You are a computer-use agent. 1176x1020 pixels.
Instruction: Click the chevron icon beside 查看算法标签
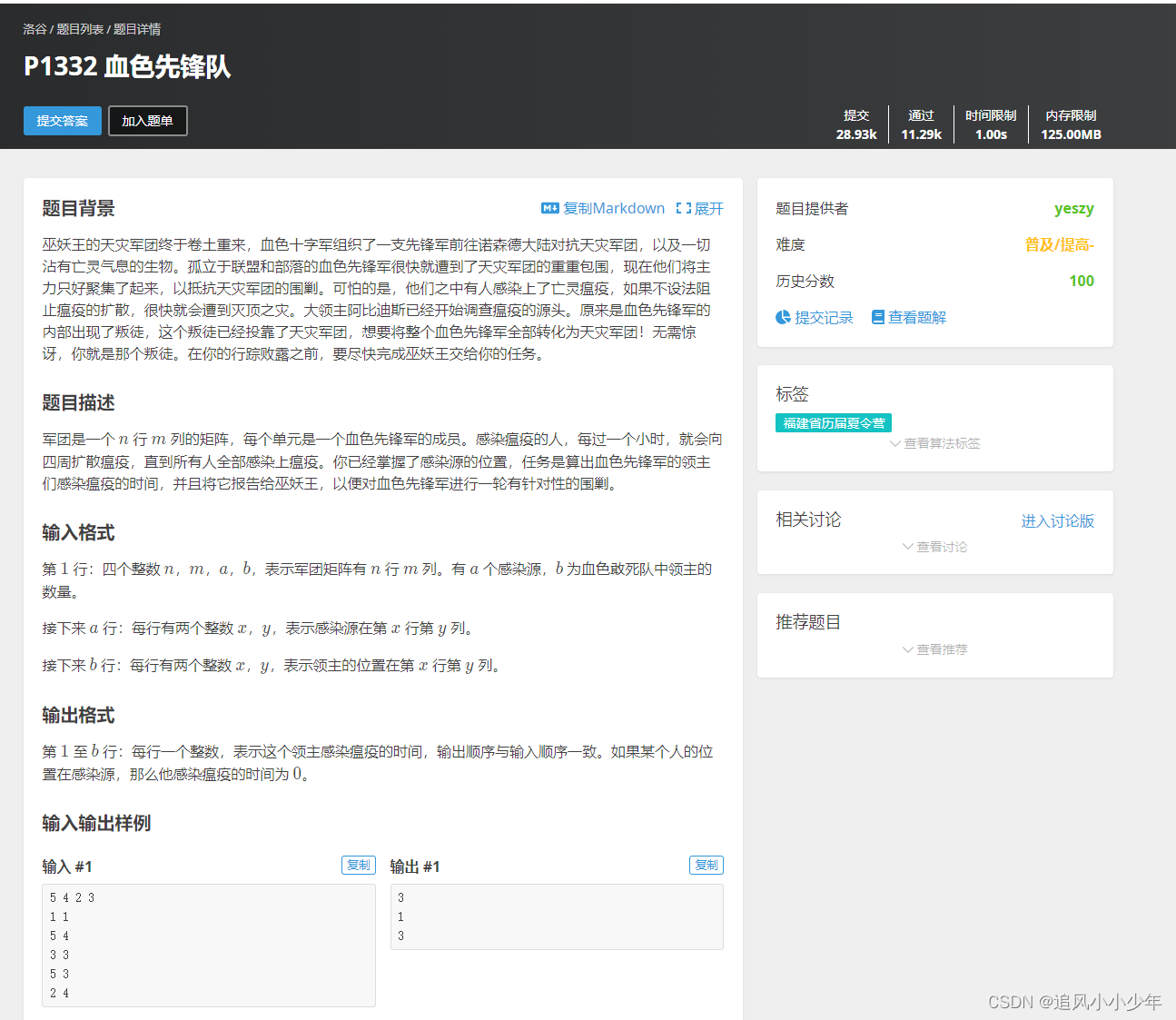click(895, 443)
